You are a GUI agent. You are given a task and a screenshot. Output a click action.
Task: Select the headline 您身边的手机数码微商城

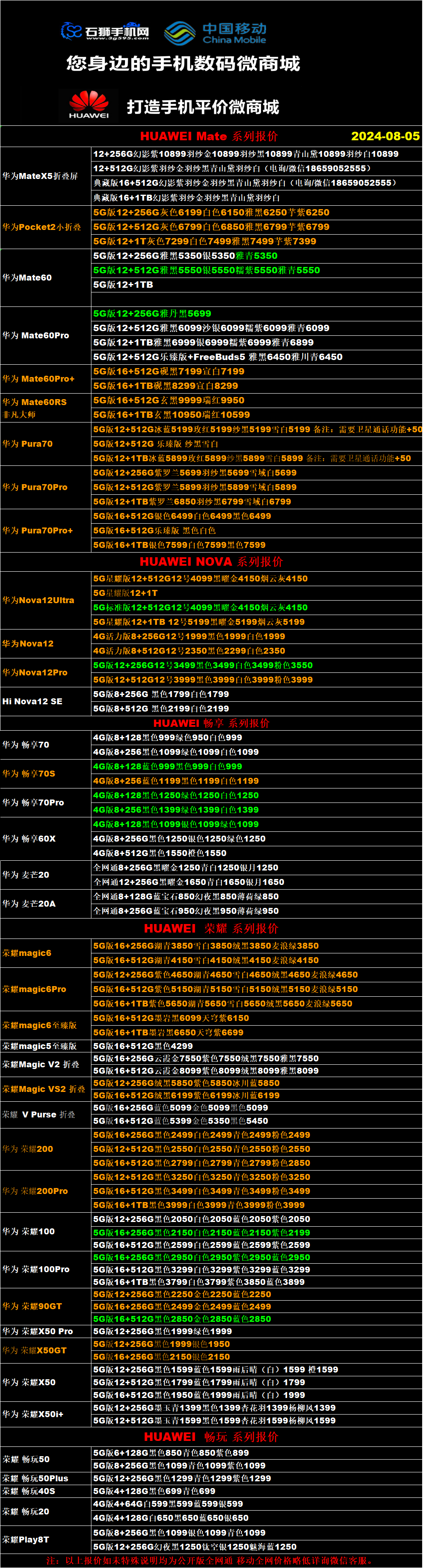coord(183,63)
